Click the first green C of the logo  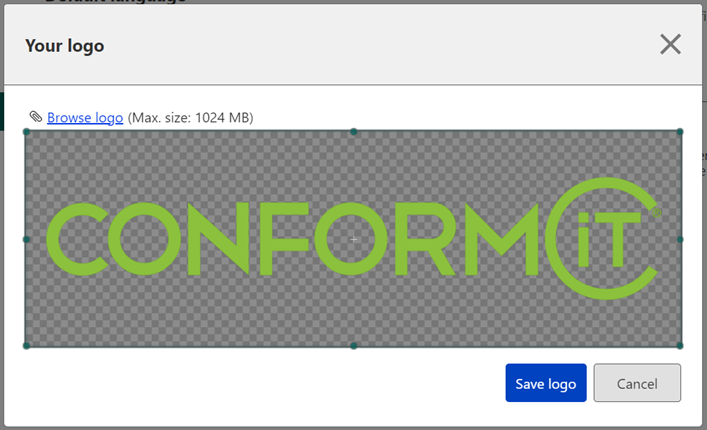tap(77, 239)
